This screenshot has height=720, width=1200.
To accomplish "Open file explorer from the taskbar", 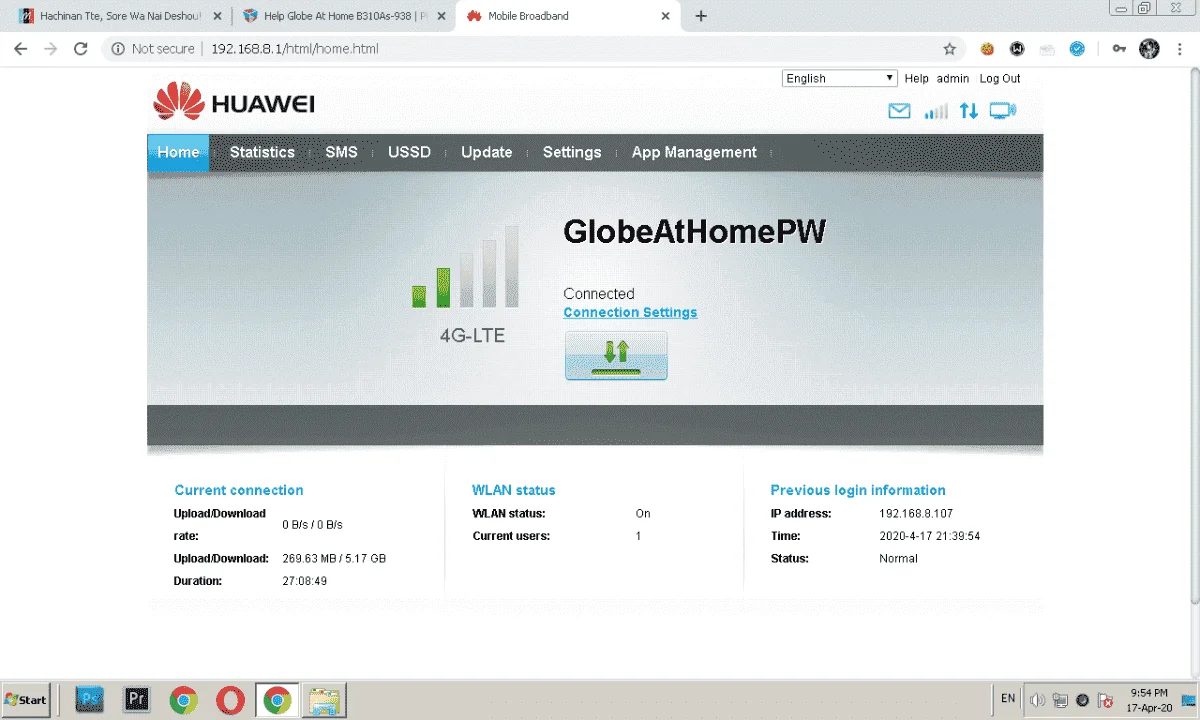I will pos(324,700).
